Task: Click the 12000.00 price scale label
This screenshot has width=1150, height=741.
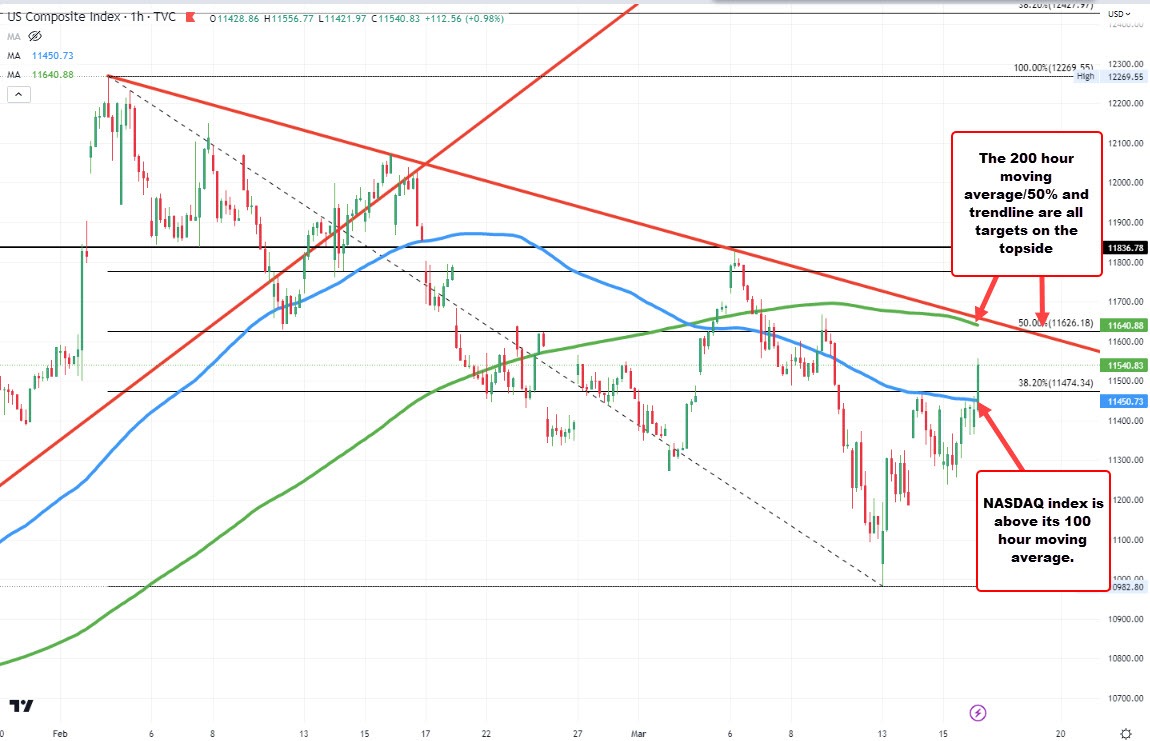Action: click(1126, 183)
